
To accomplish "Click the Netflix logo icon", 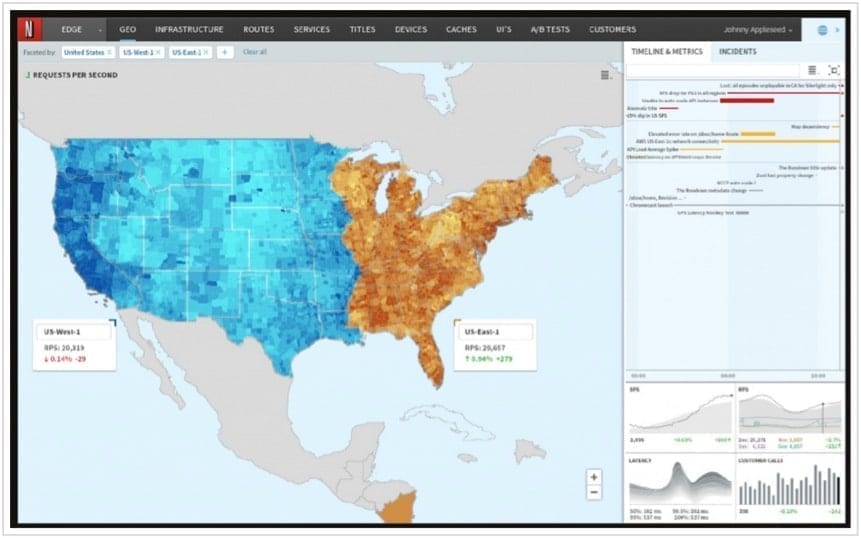I will pos(31,29).
